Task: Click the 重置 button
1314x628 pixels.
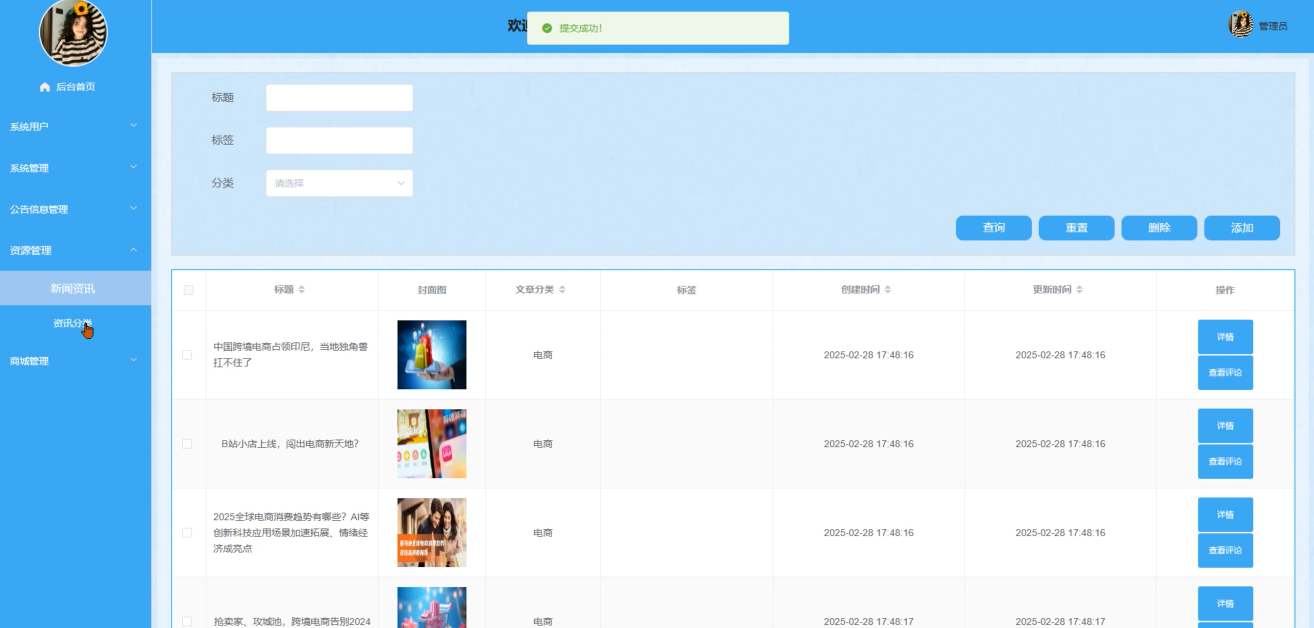Action: click(1077, 228)
